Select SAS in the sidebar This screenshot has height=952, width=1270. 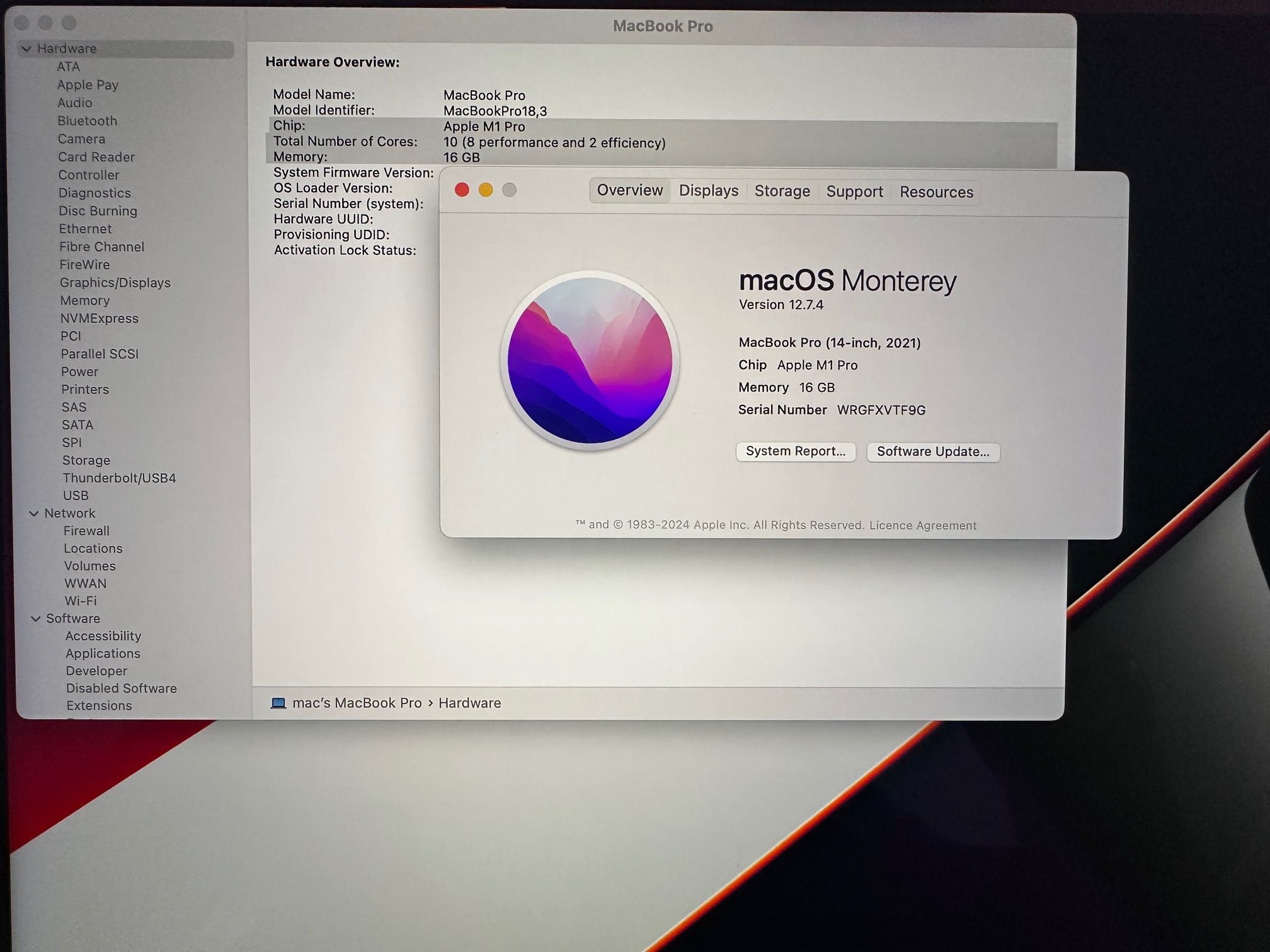click(74, 407)
